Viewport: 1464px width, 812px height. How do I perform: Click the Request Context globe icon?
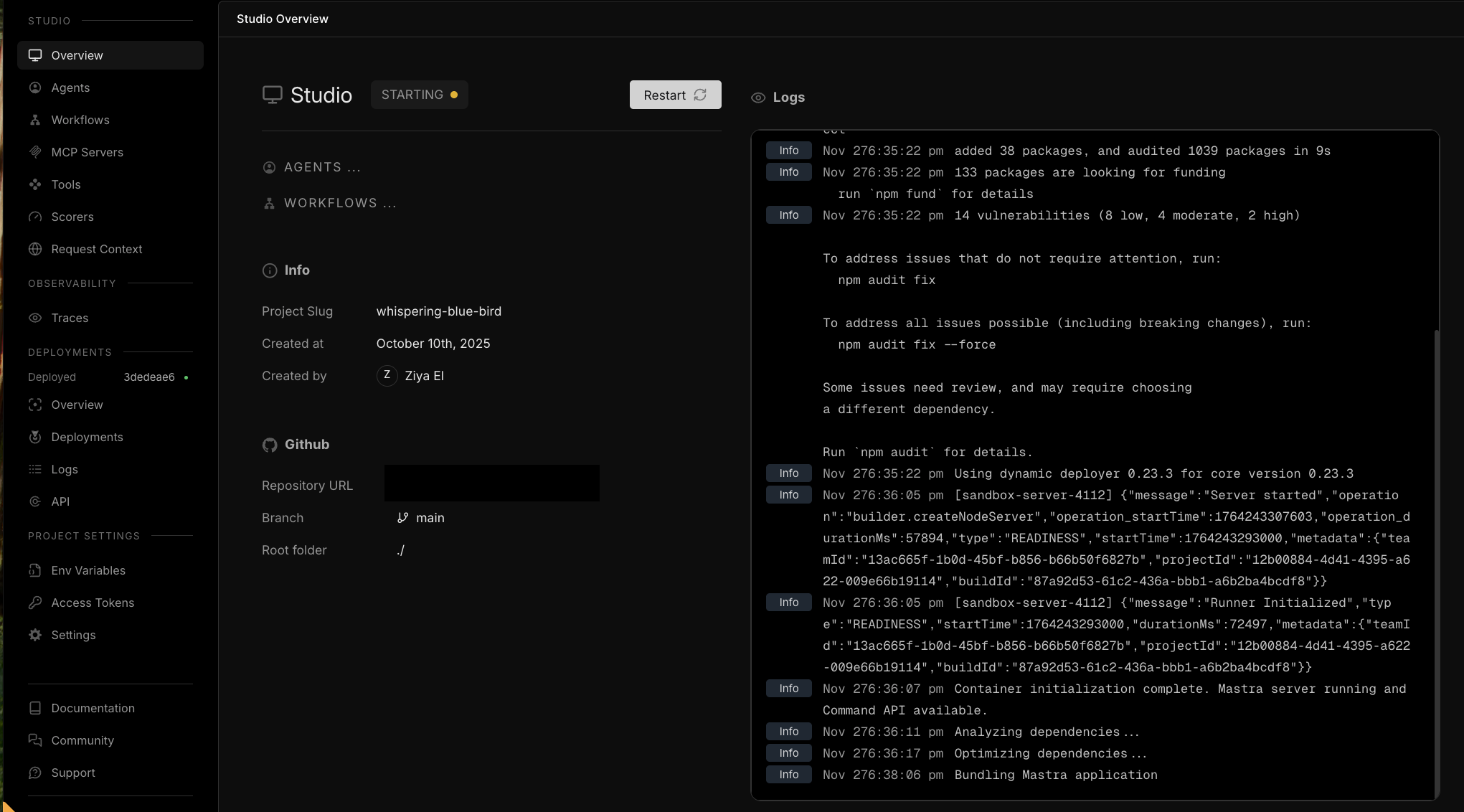point(35,249)
